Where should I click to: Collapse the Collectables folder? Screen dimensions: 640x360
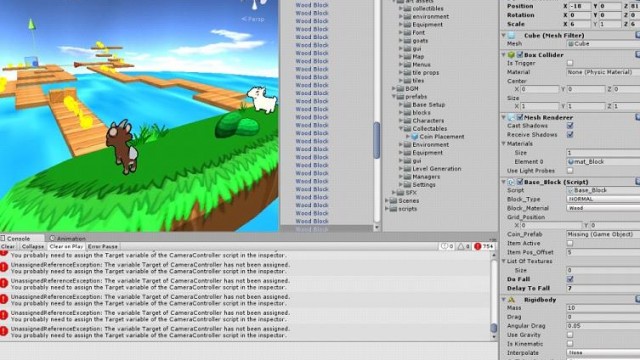(x=401, y=129)
